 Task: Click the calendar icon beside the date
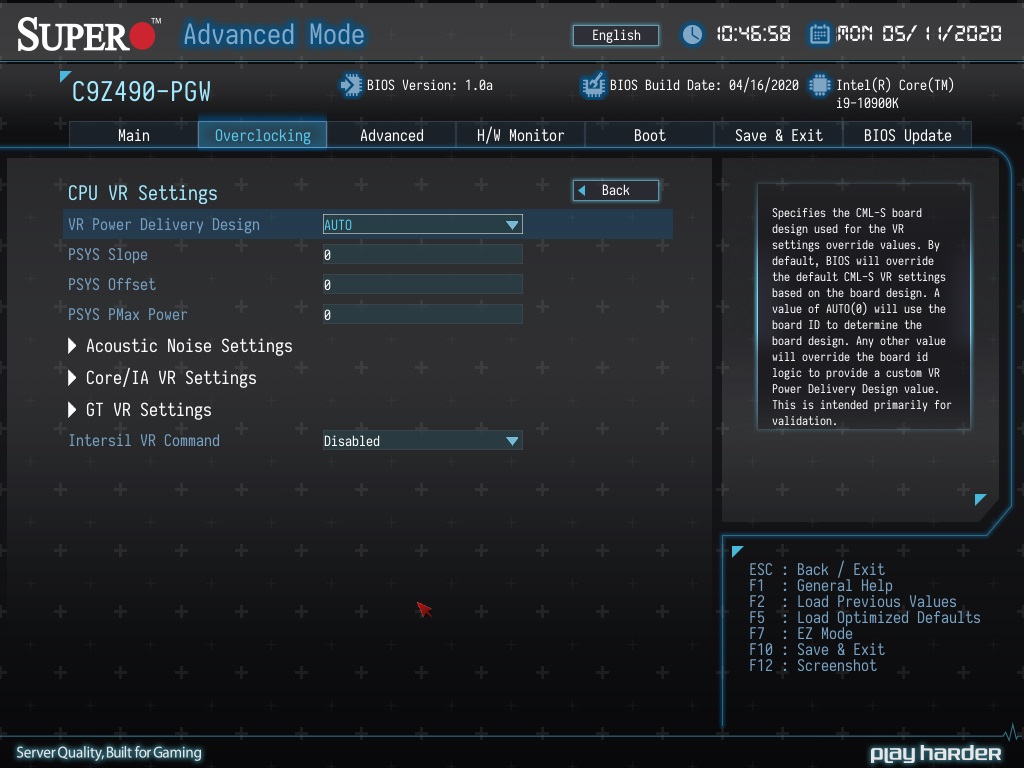pyautogui.click(x=819, y=34)
